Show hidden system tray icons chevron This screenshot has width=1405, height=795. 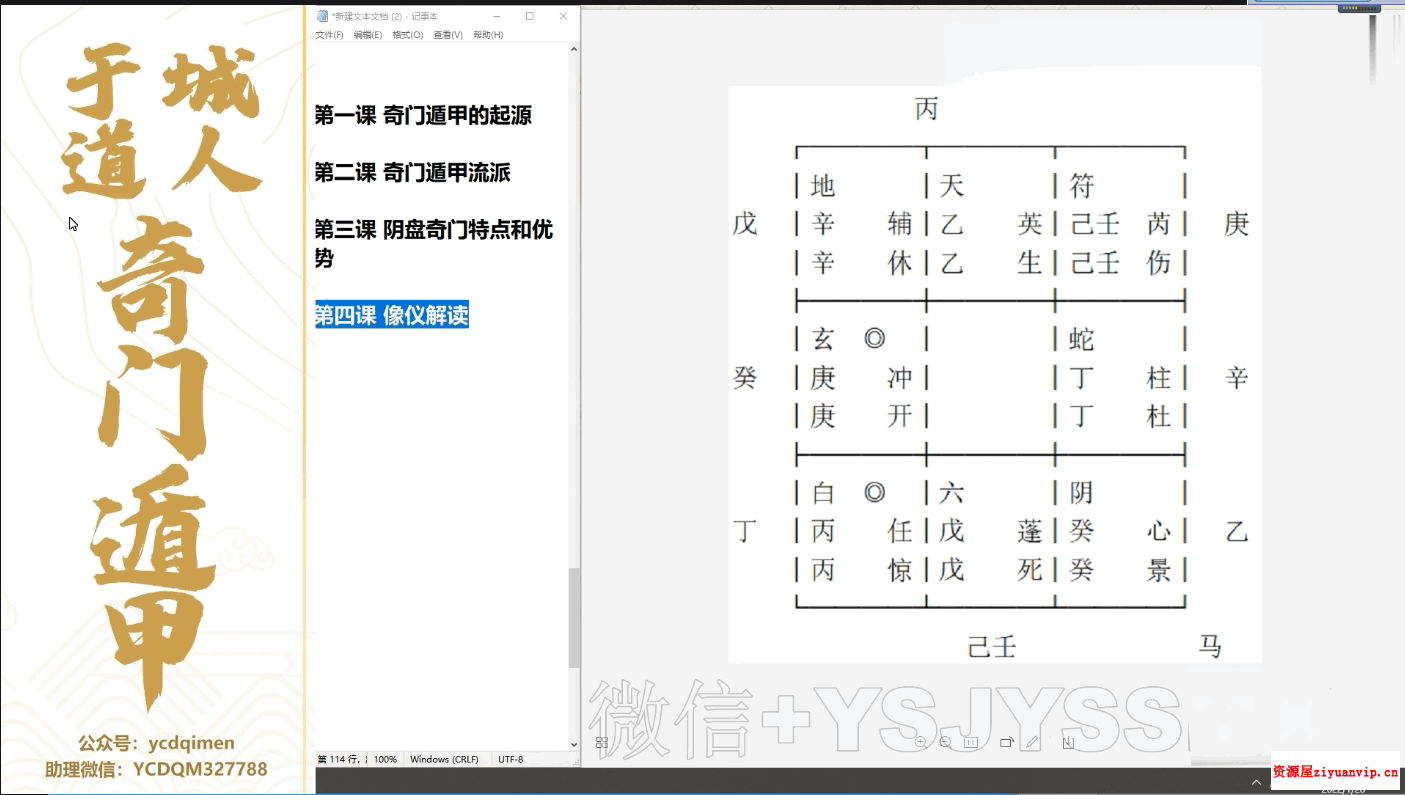click(x=1257, y=782)
